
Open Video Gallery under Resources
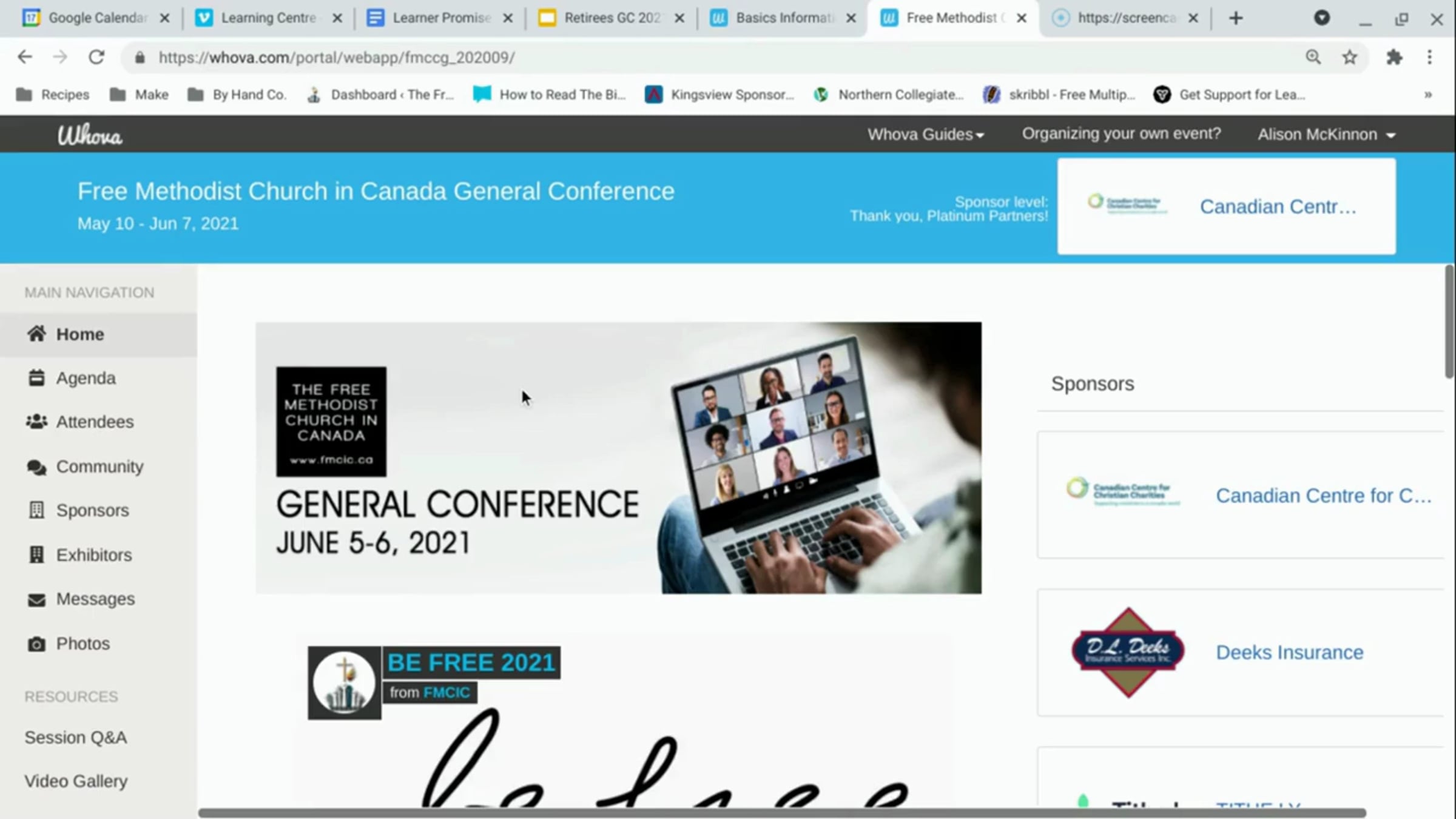pyautogui.click(x=76, y=781)
